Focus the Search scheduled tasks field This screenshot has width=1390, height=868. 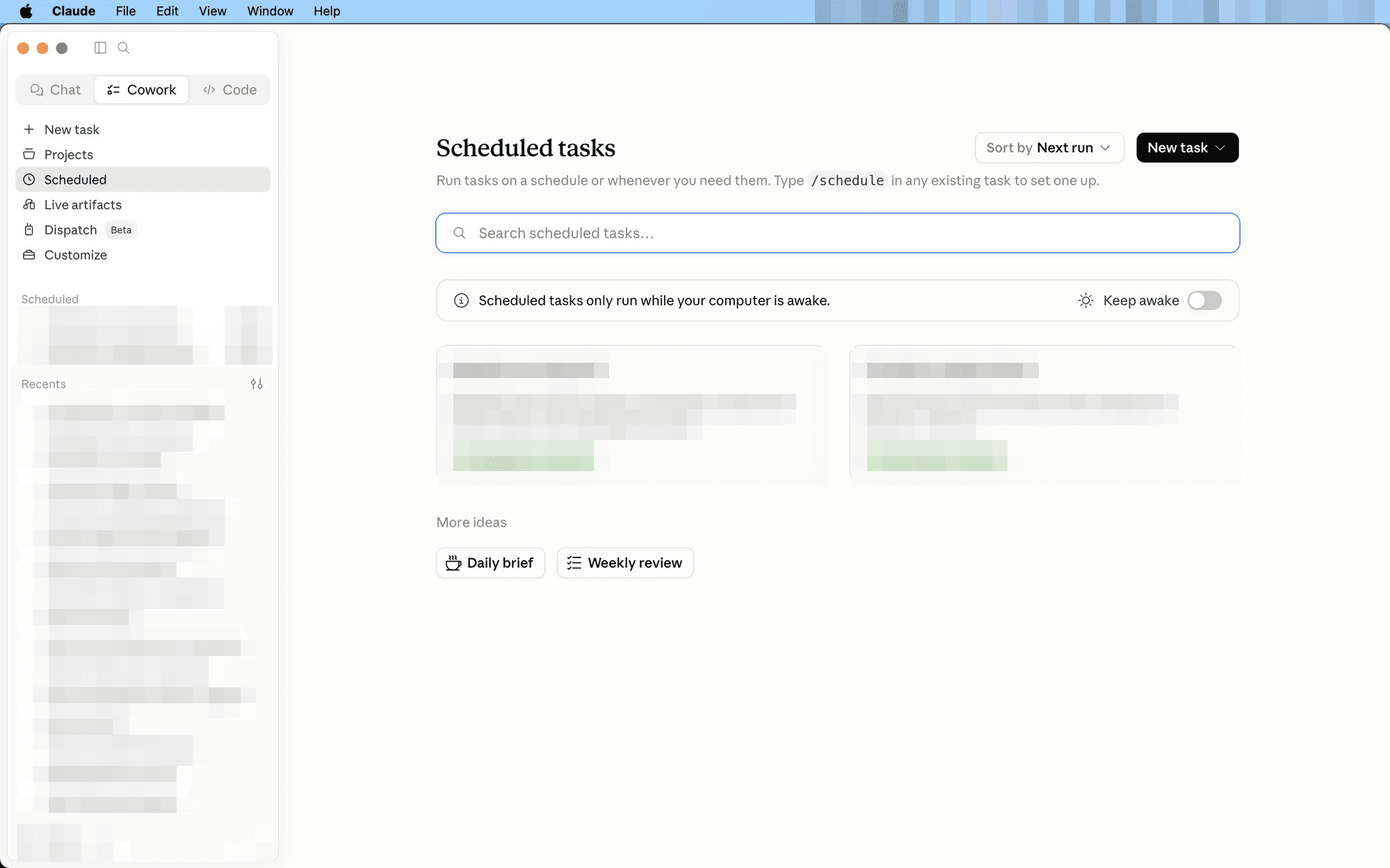click(837, 233)
